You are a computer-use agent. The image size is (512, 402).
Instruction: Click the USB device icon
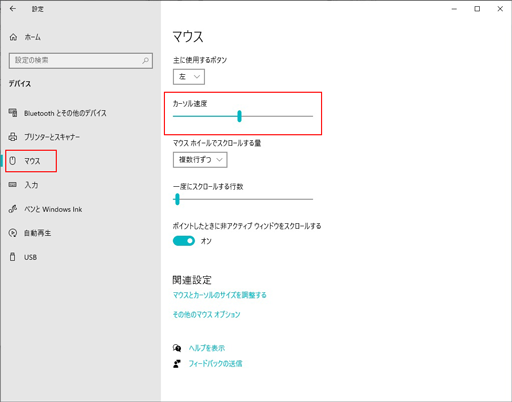pyautogui.click(x=13, y=257)
